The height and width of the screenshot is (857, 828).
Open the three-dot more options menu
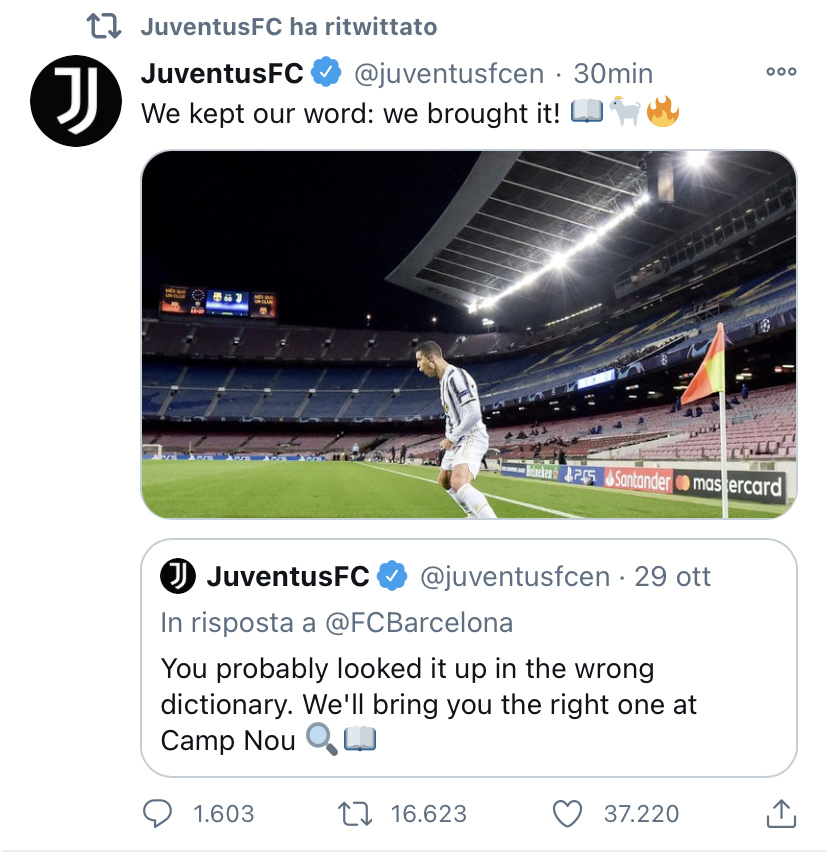click(781, 72)
